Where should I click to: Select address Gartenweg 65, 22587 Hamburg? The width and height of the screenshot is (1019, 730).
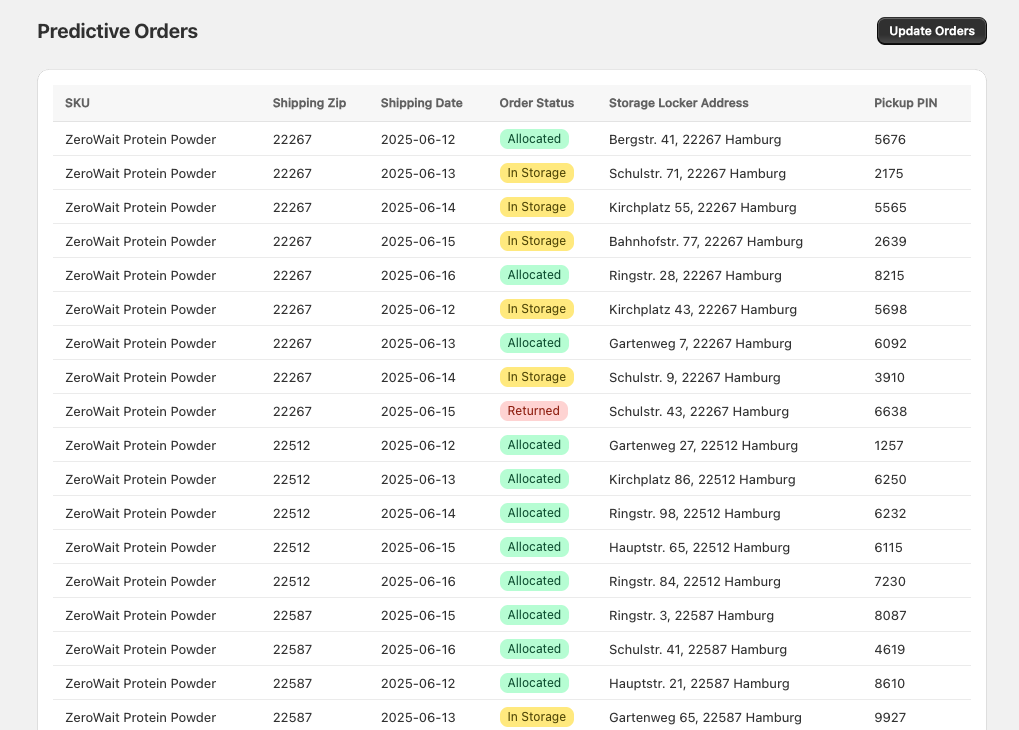coord(705,718)
